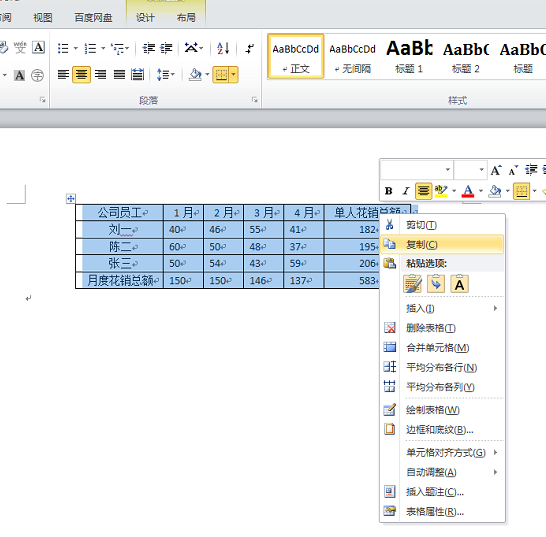Open 表格属性(R)... dialog
Image resolution: width=546 pixels, height=537 pixels.
pos(442,511)
